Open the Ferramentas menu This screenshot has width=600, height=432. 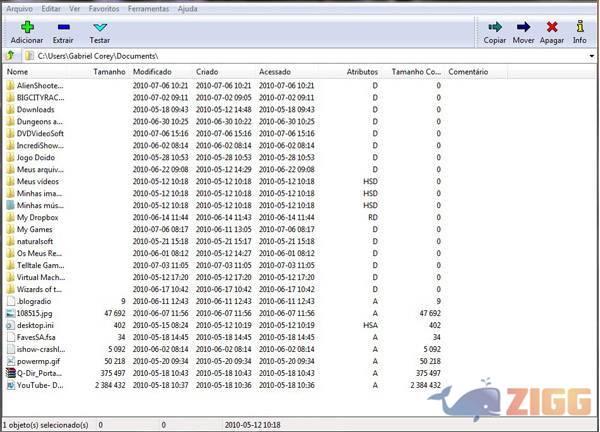[147, 7]
